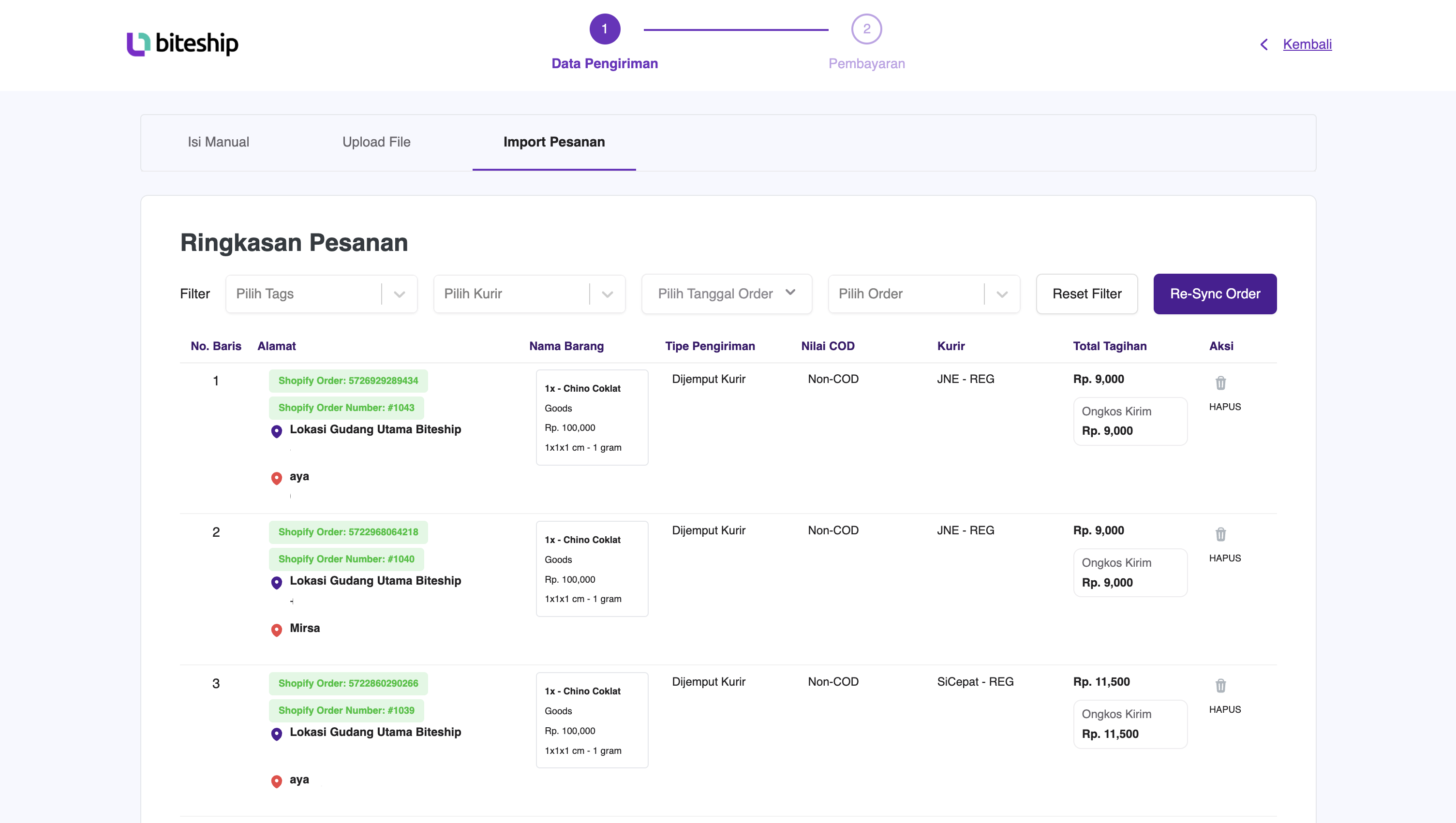Select the red destination pin beside Mirsa
The width and height of the screenshot is (1456, 823).
277,630
